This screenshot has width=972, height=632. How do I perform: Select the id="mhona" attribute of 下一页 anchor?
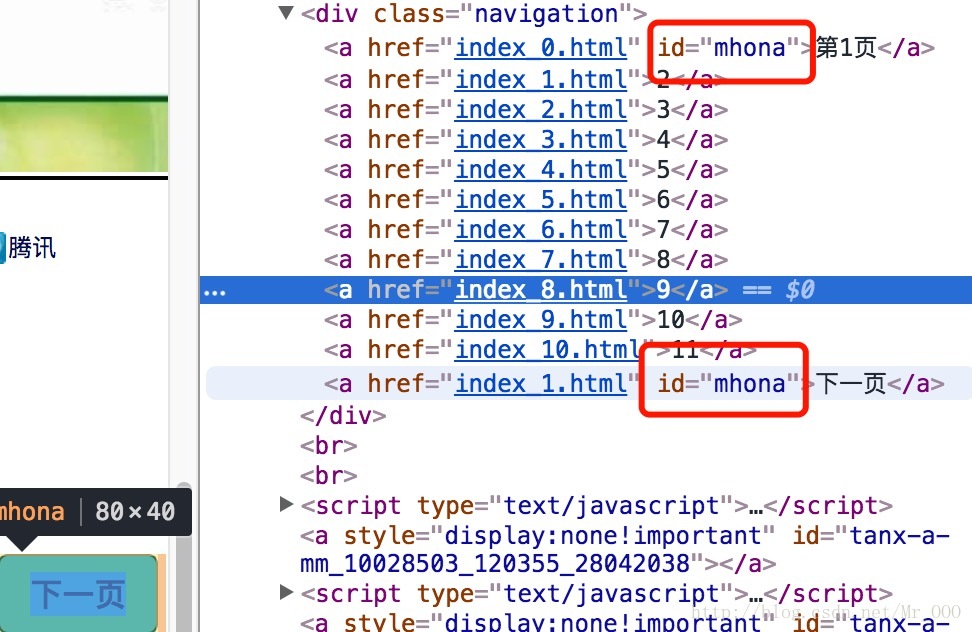pyautogui.click(x=728, y=384)
